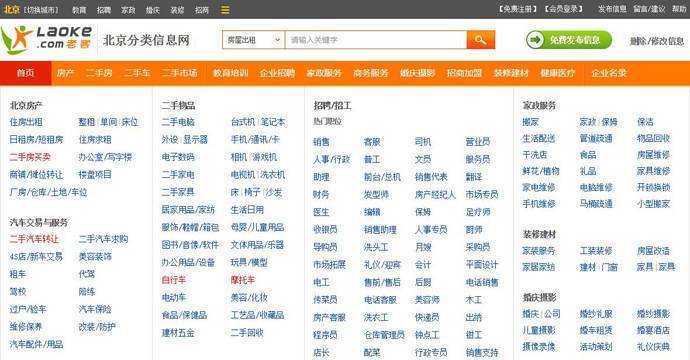The height and width of the screenshot is (360, 690).
Task: Open the 4S店/新车交易 link
Action: pos(36,257)
